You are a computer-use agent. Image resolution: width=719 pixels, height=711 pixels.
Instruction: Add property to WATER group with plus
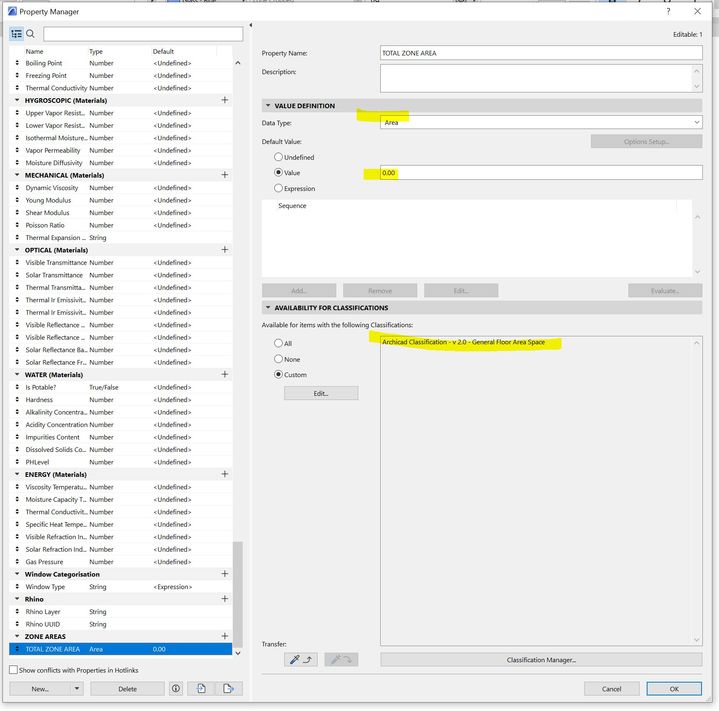[x=225, y=374]
